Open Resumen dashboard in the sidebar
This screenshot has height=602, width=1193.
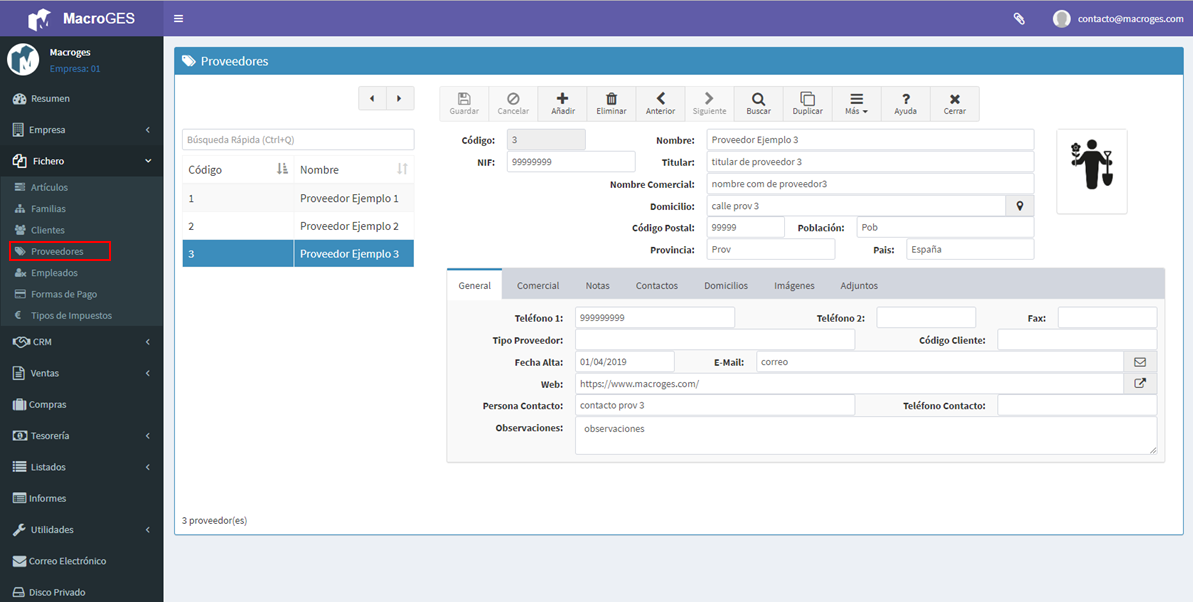tap(81, 98)
